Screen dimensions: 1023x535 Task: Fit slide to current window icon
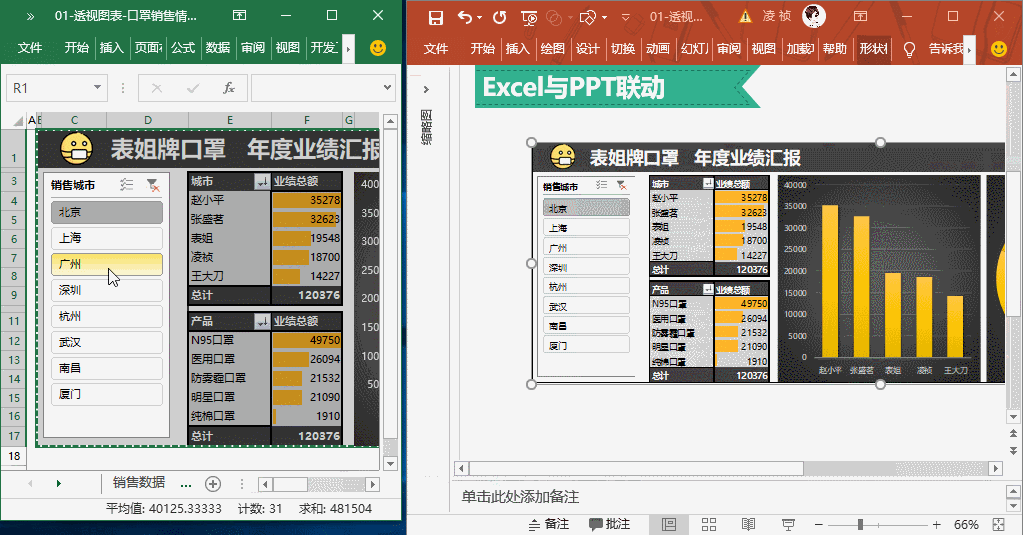[x=998, y=525]
